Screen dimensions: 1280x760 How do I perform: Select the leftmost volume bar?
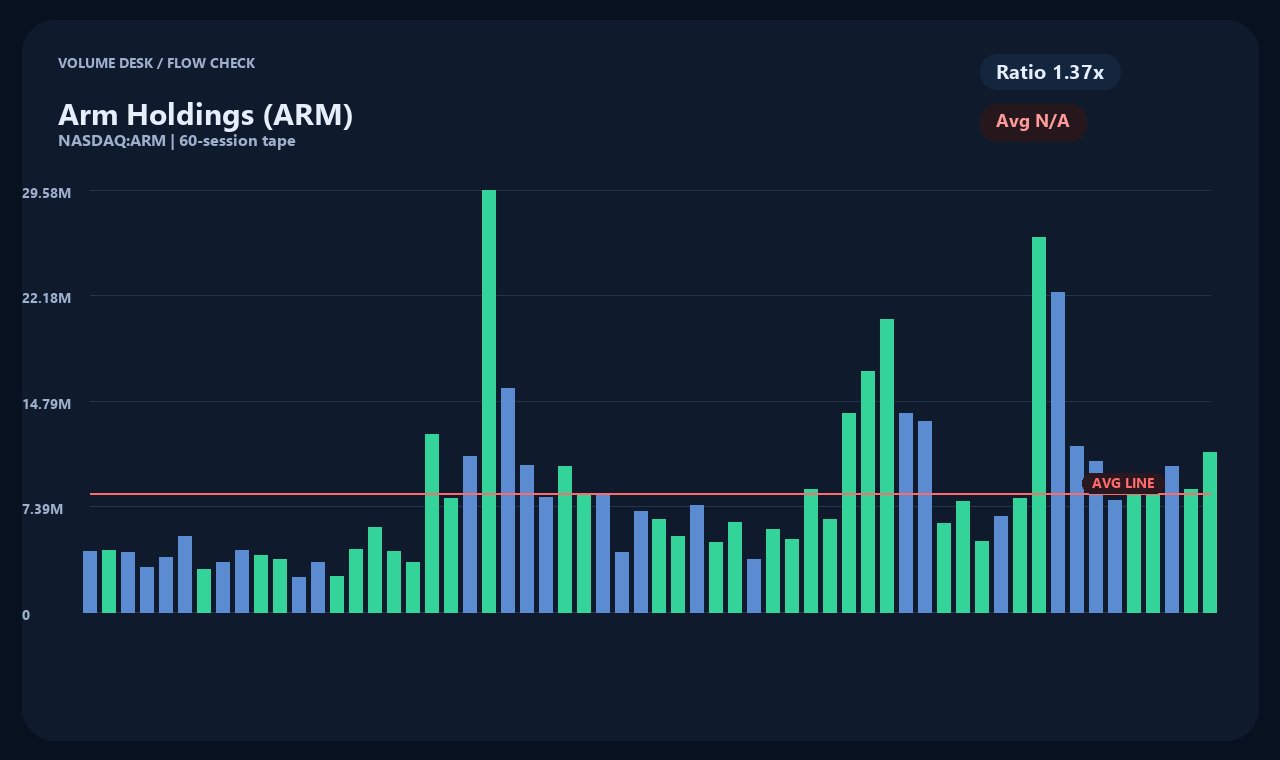click(90, 582)
